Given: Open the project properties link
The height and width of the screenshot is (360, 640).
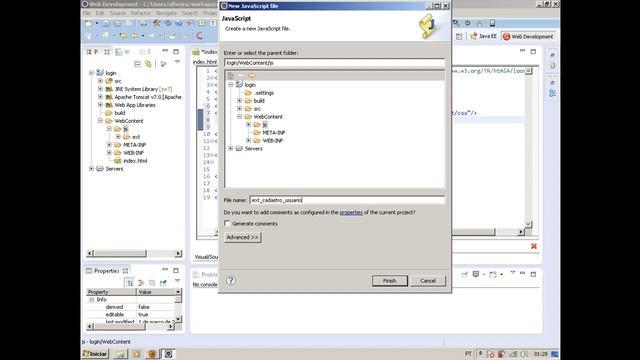Looking at the screenshot, I should pyautogui.click(x=351, y=212).
